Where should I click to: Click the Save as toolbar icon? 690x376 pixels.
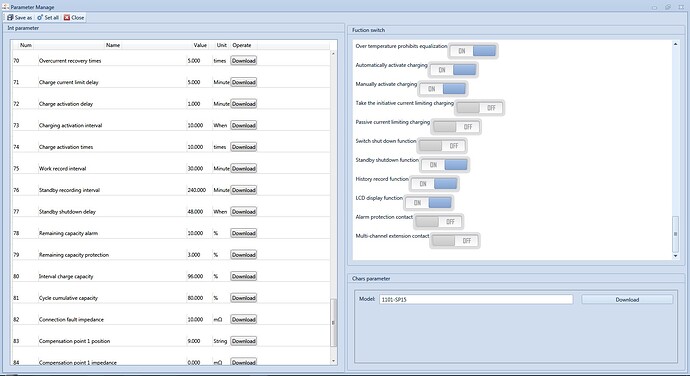(10, 18)
